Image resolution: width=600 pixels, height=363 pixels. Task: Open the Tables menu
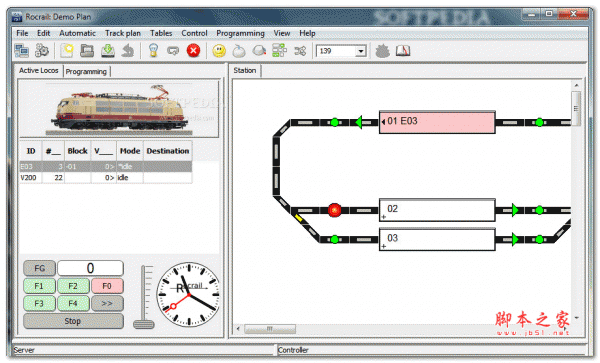pos(161,33)
